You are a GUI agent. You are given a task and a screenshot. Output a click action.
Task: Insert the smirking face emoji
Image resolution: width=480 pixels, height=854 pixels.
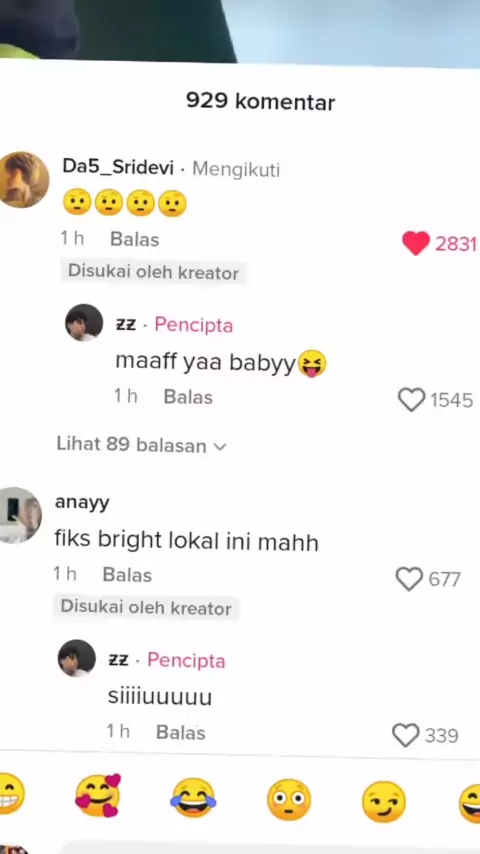tap(384, 802)
